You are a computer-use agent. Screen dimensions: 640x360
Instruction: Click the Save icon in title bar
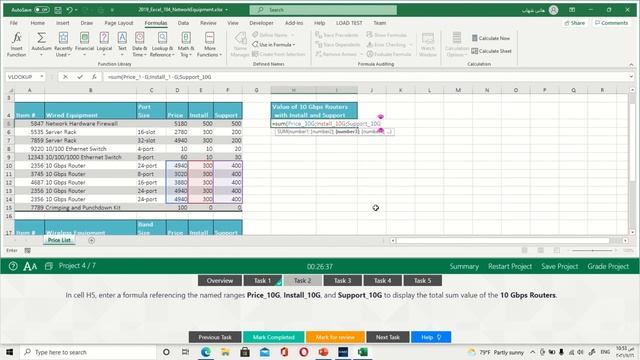[58, 10]
